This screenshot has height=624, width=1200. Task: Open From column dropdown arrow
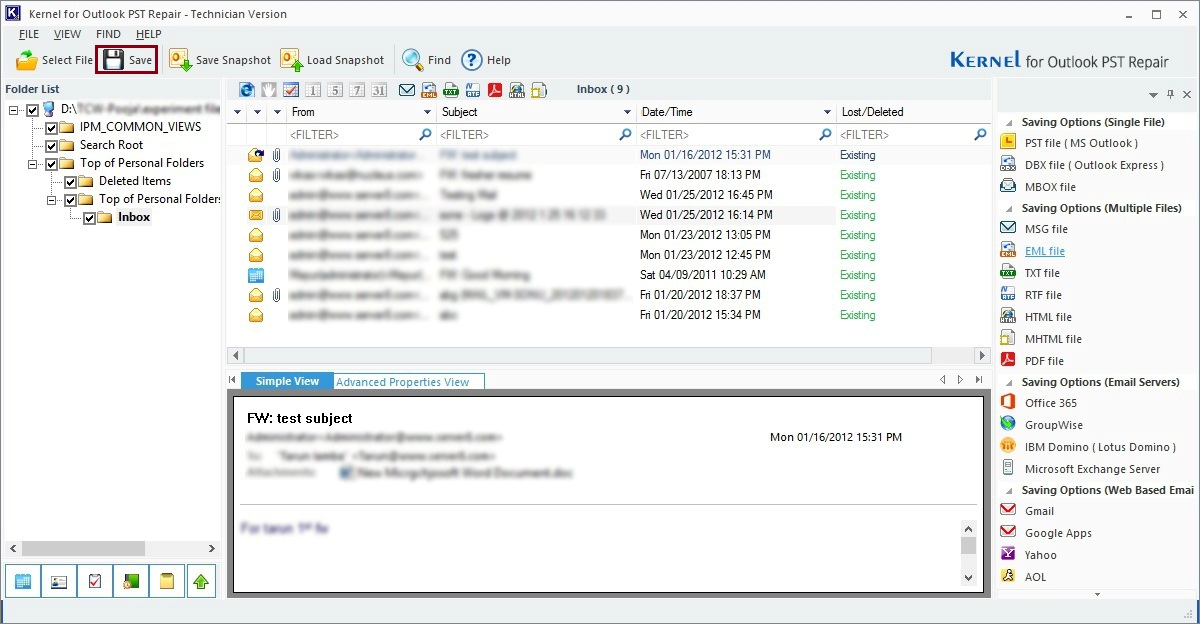pyautogui.click(x=428, y=113)
